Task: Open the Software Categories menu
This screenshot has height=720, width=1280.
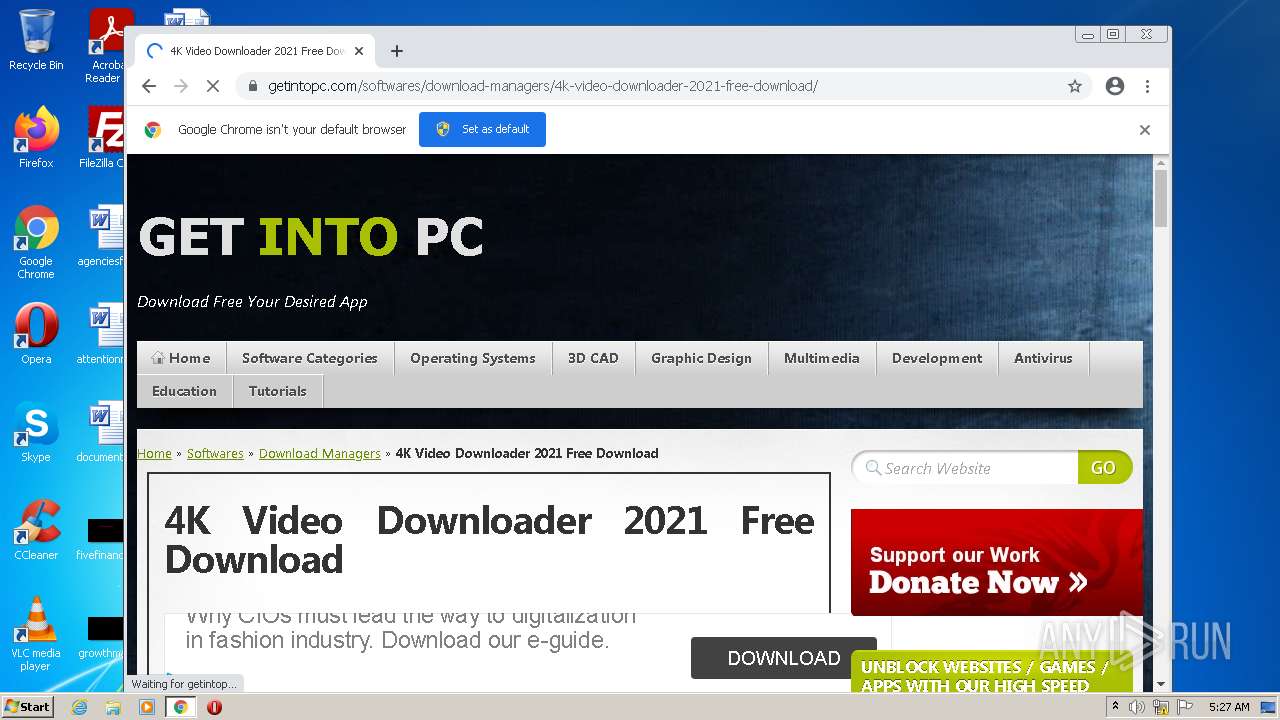Action: pyautogui.click(x=310, y=358)
